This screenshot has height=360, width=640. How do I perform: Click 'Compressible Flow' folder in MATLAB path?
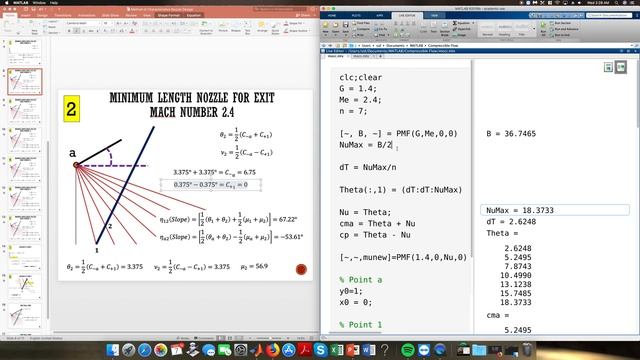click(443, 45)
